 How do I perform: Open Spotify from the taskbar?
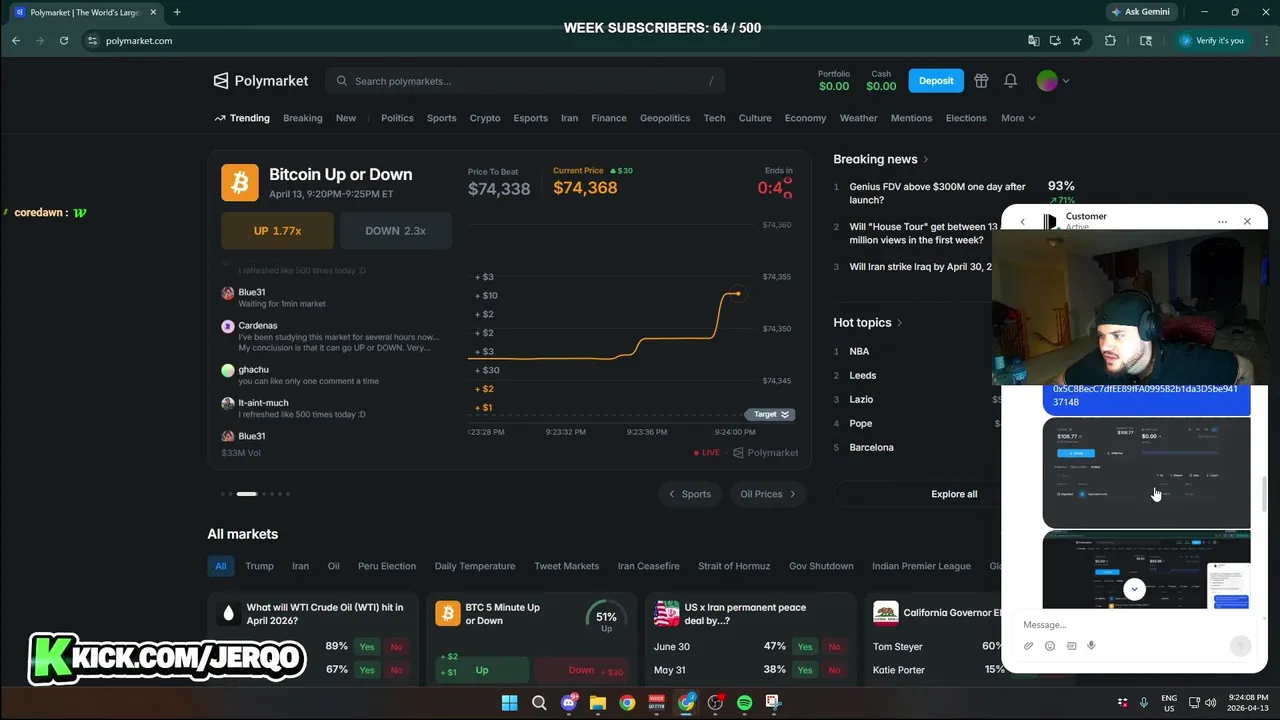[x=745, y=703]
